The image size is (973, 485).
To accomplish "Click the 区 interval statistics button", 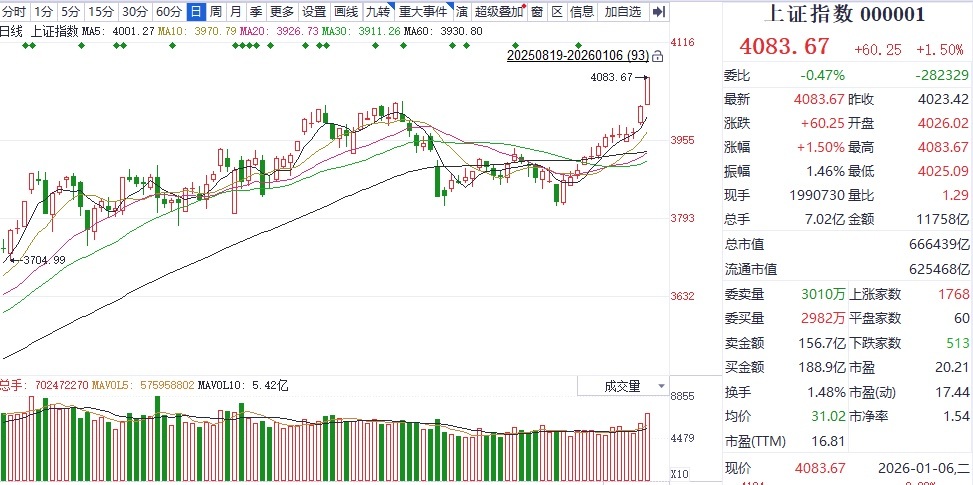I will click(557, 12).
